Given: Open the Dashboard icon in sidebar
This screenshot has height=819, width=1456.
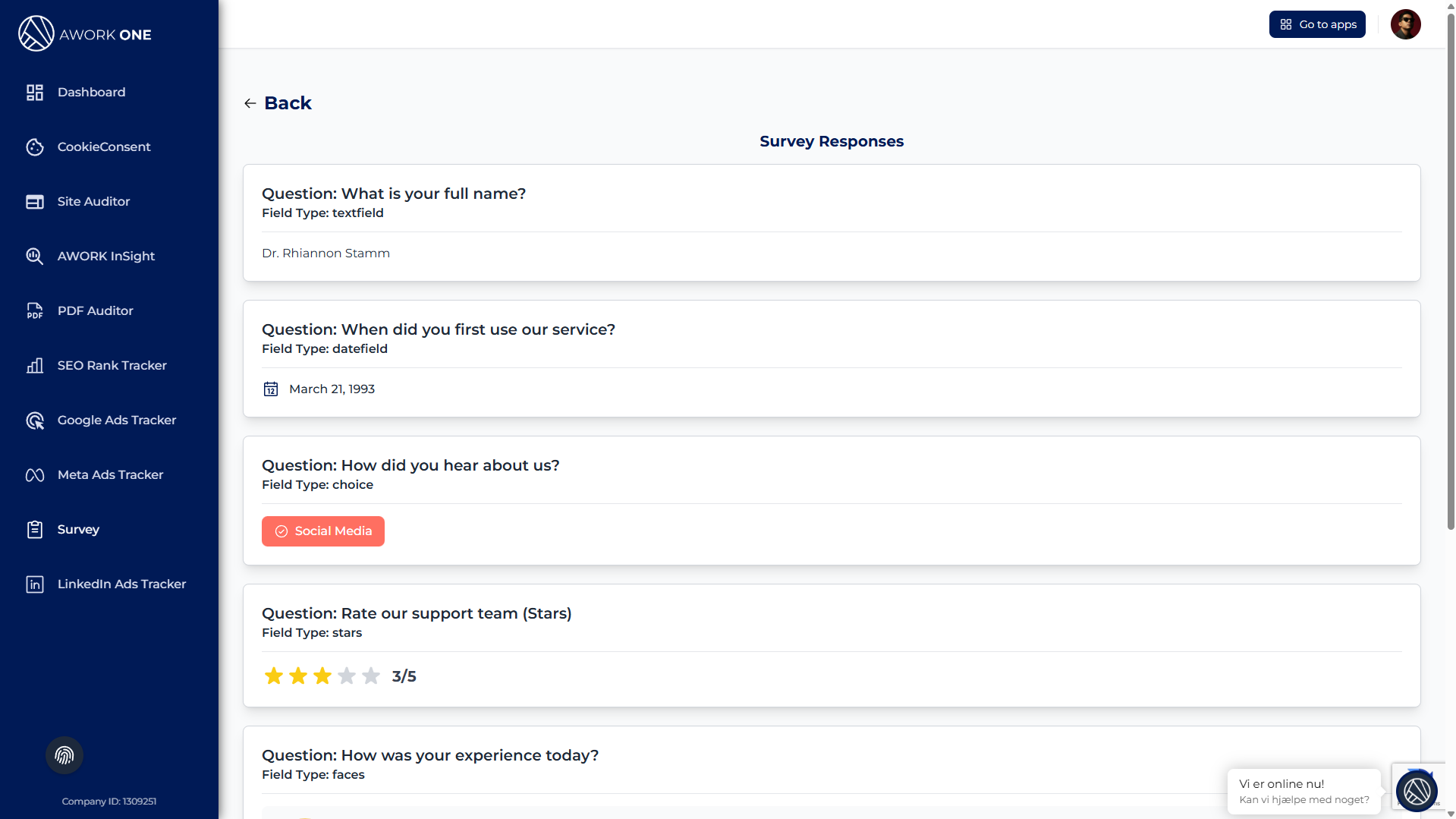Looking at the screenshot, I should click(x=35, y=93).
